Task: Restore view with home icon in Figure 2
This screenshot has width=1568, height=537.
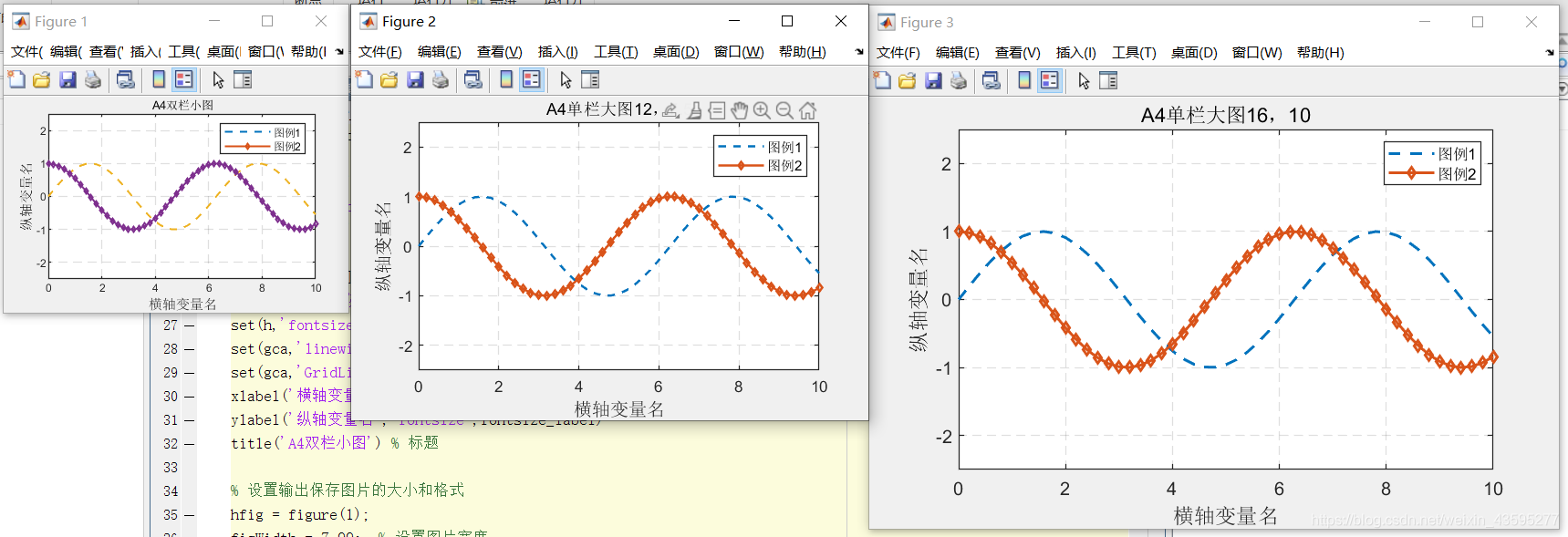Action: coord(807,110)
